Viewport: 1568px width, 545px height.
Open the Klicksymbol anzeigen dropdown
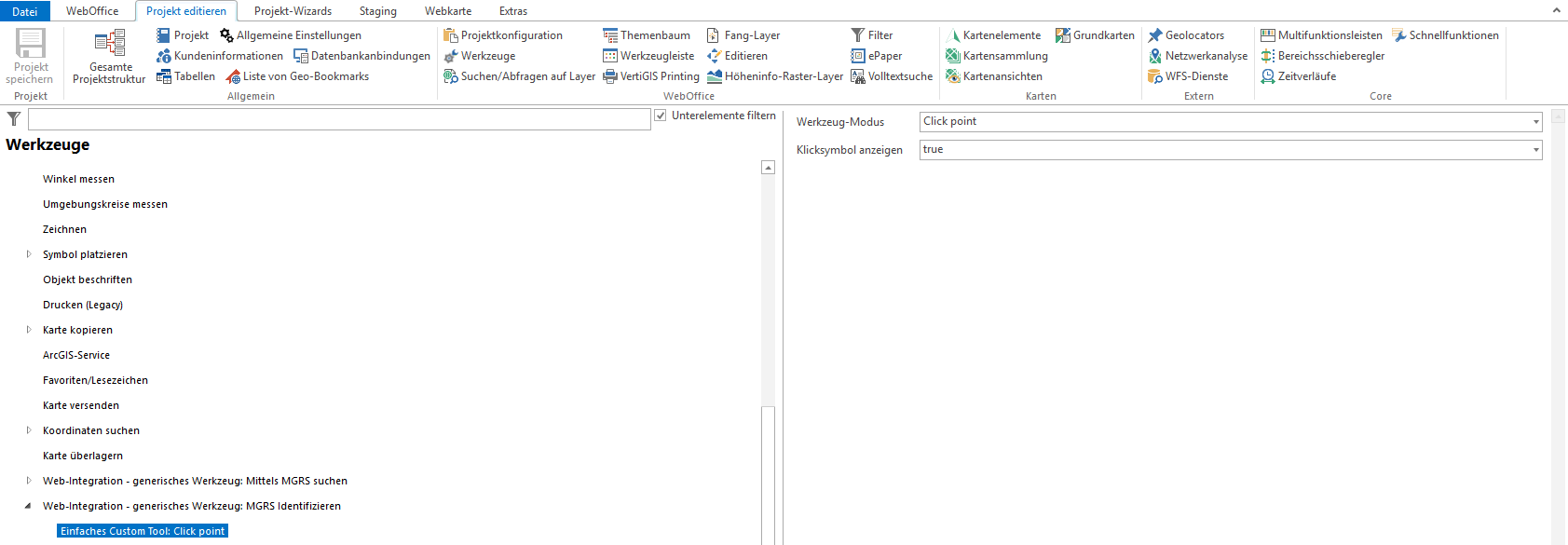(1231, 149)
